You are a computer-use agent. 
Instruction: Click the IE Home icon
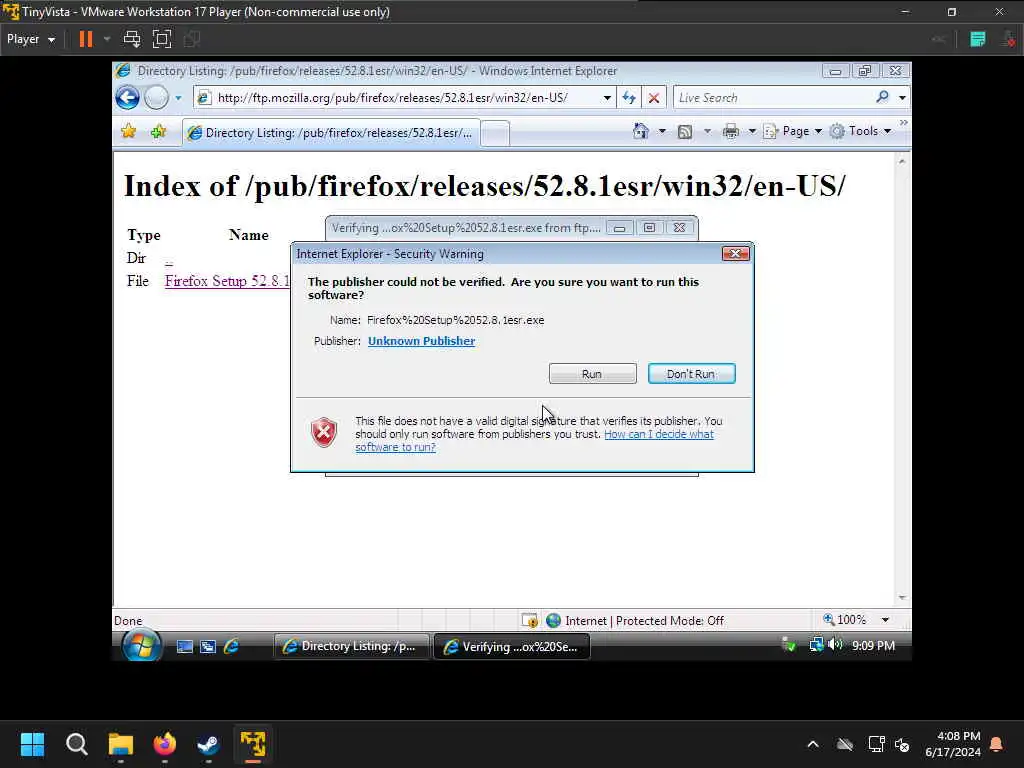pyautogui.click(x=641, y=131)
